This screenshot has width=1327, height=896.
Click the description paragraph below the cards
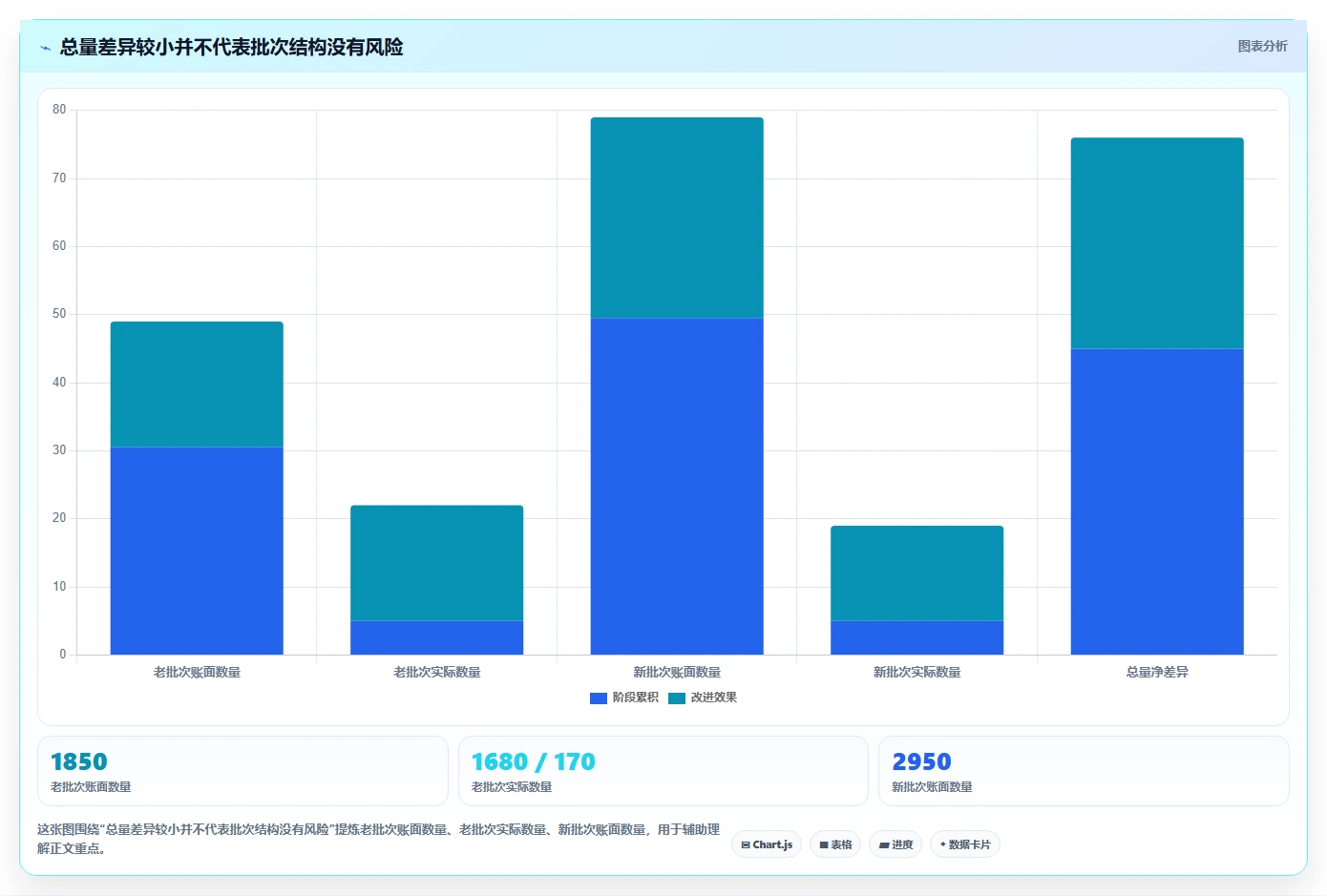pyautogui.click(x=378, y=839)
